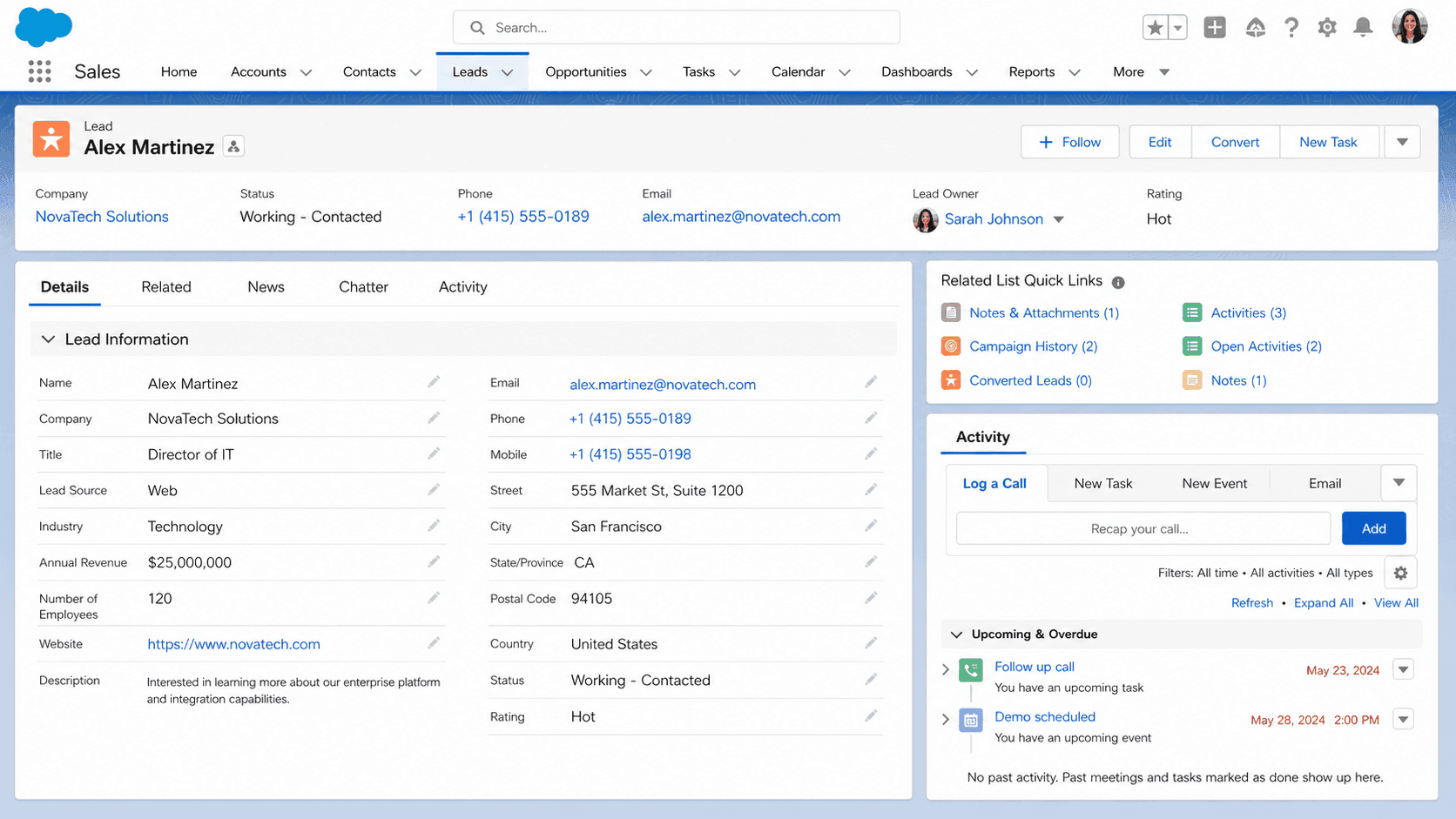This screenshot has width=1456, height=819.
Task: Click the Edit button in the header
Action: [1160, 142]
